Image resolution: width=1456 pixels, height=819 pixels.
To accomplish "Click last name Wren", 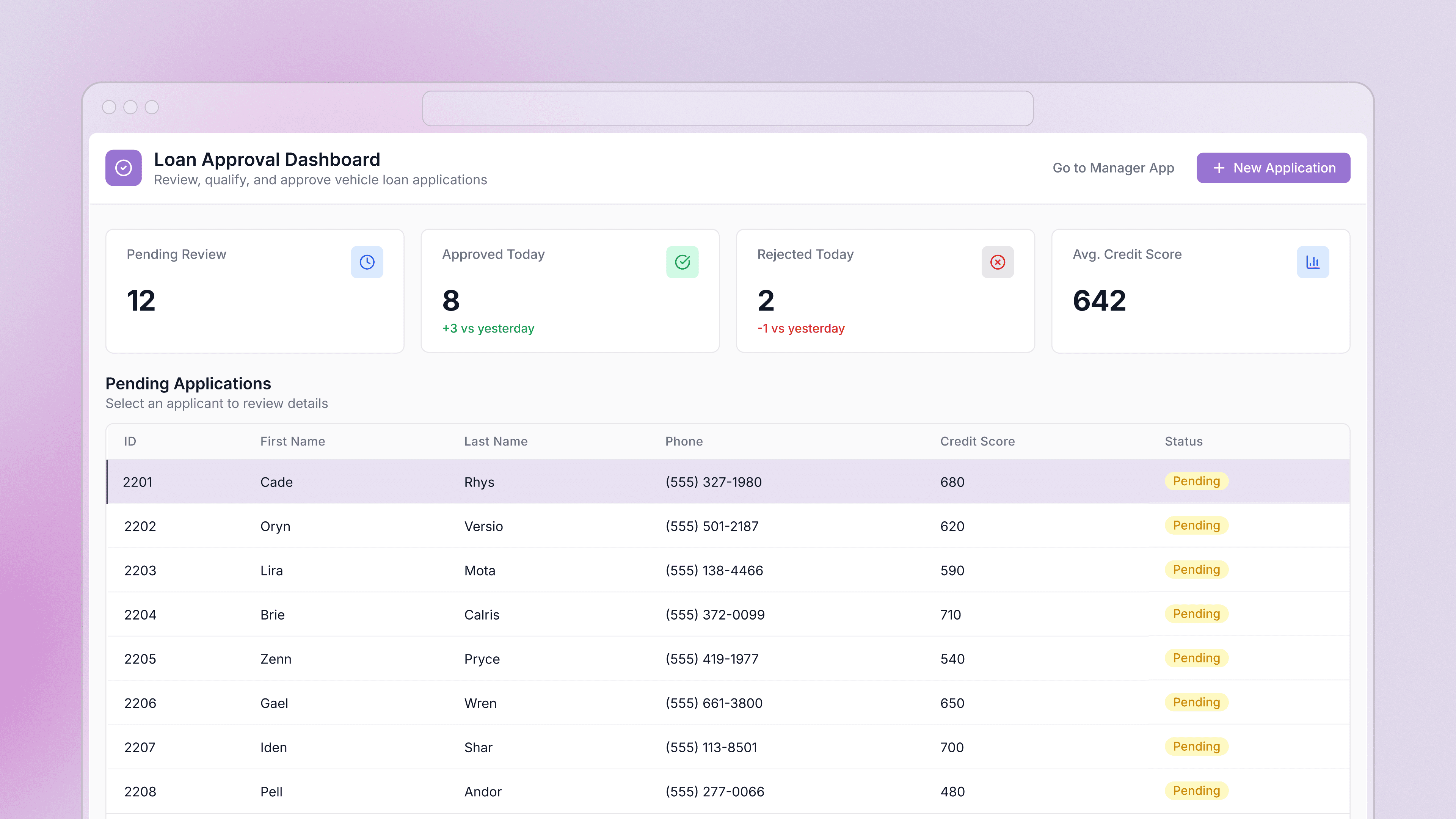I will (x=480, y=703).
